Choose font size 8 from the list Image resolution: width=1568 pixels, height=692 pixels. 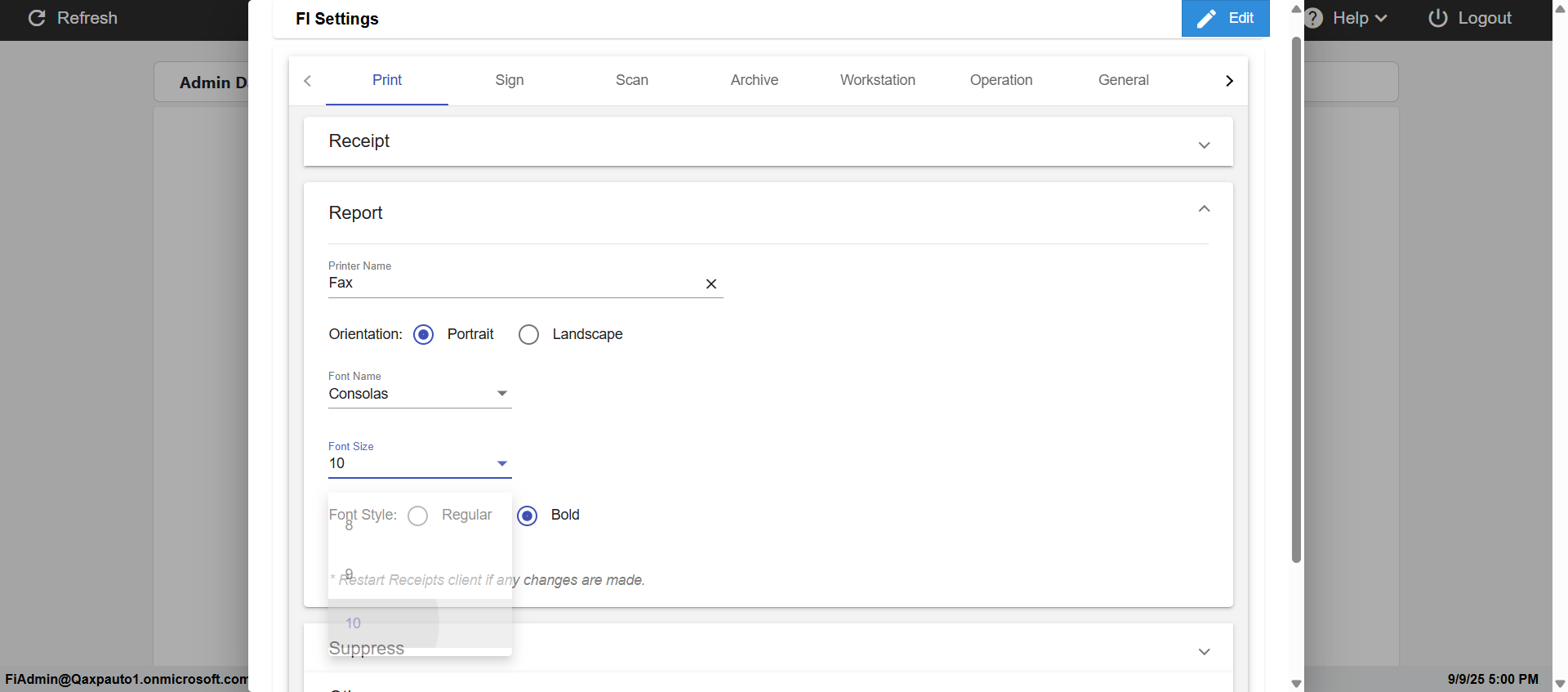[420, 525]
